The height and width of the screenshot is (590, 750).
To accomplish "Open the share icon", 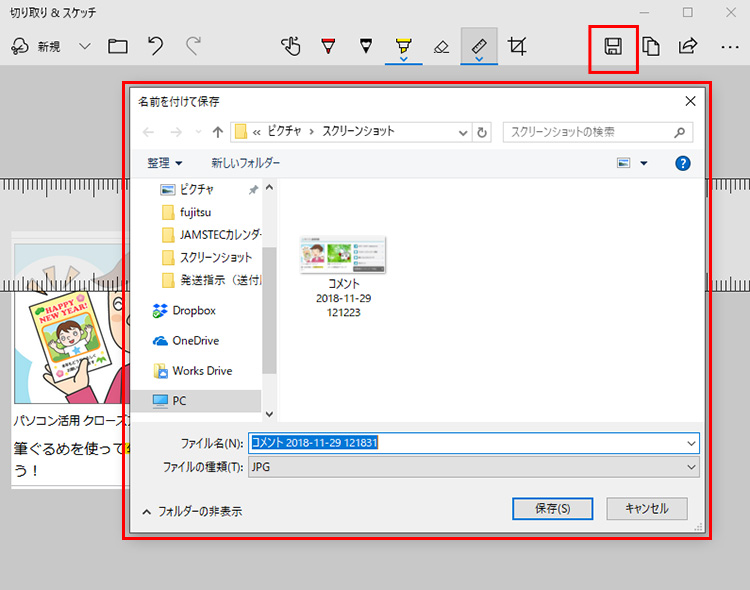I will point(688,47).
